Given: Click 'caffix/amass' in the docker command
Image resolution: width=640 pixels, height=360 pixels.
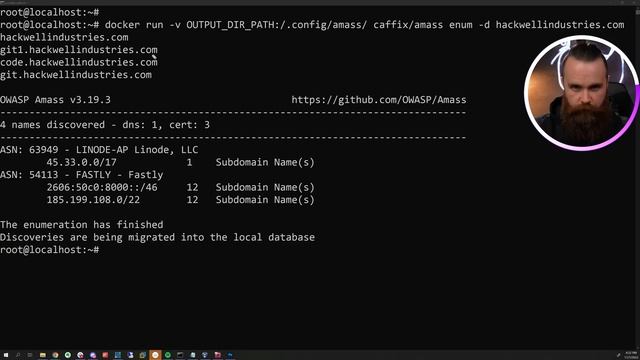Looking at the screenshot, I should pos(408,25).
